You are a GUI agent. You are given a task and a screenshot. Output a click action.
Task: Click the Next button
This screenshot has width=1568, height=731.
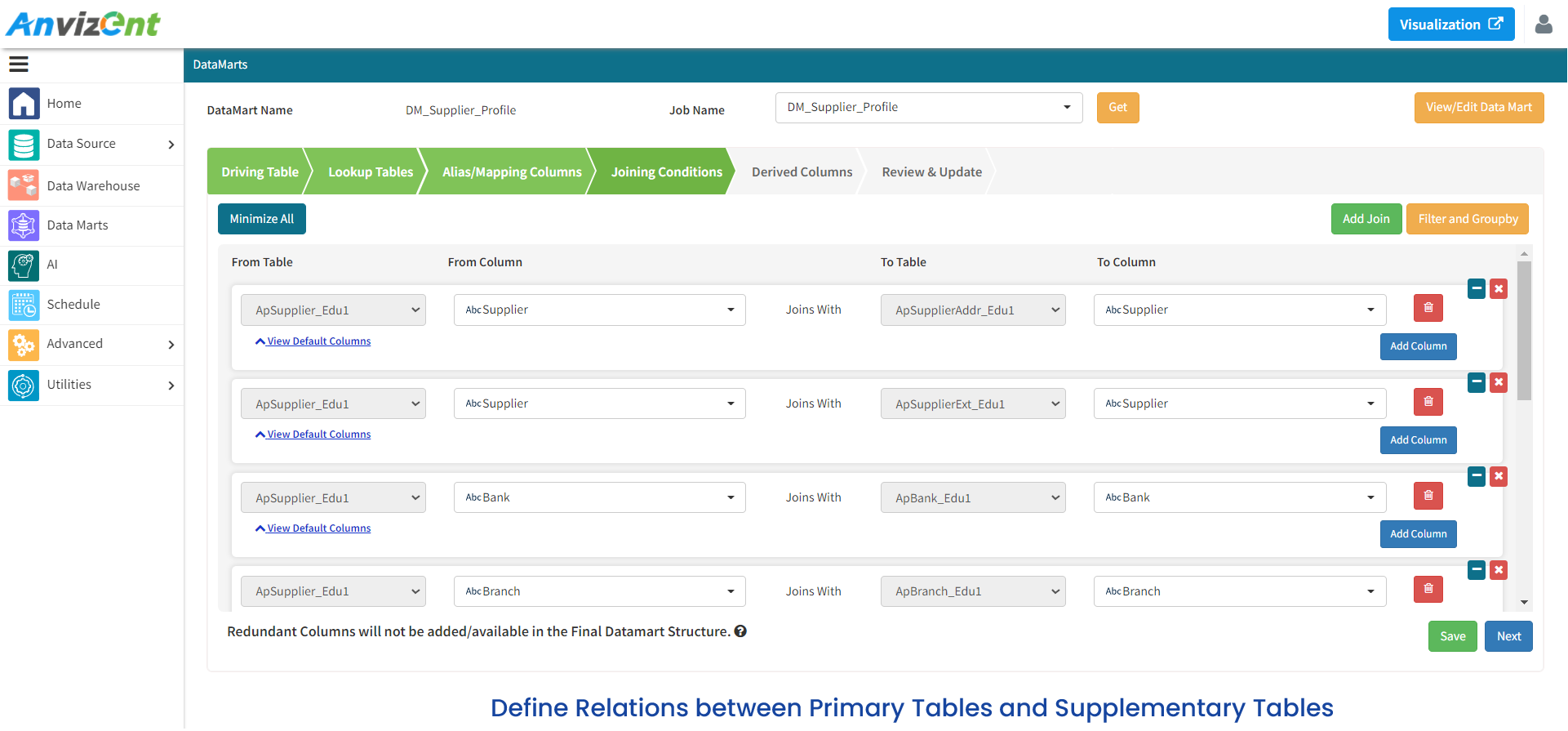(x=1508, y=636)
